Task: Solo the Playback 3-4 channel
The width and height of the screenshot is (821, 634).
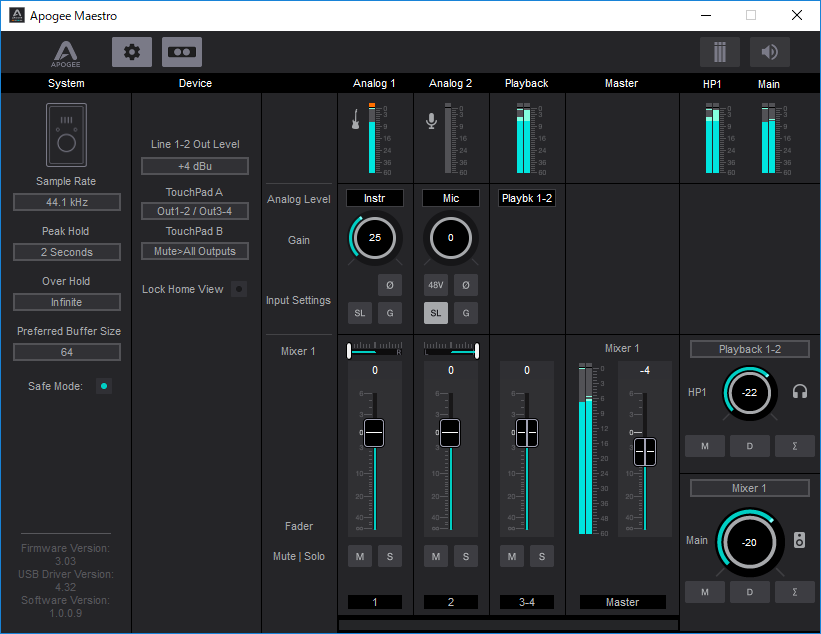Action: tap(542, 557)
